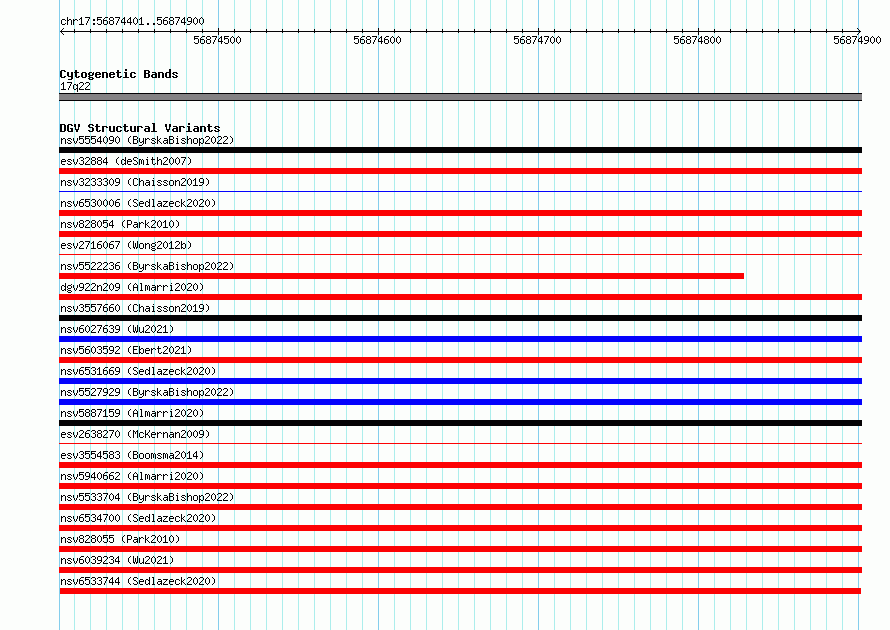Click ruler position 56874800
The width and height of the screenshot is (890, 630).
[698, 40]
